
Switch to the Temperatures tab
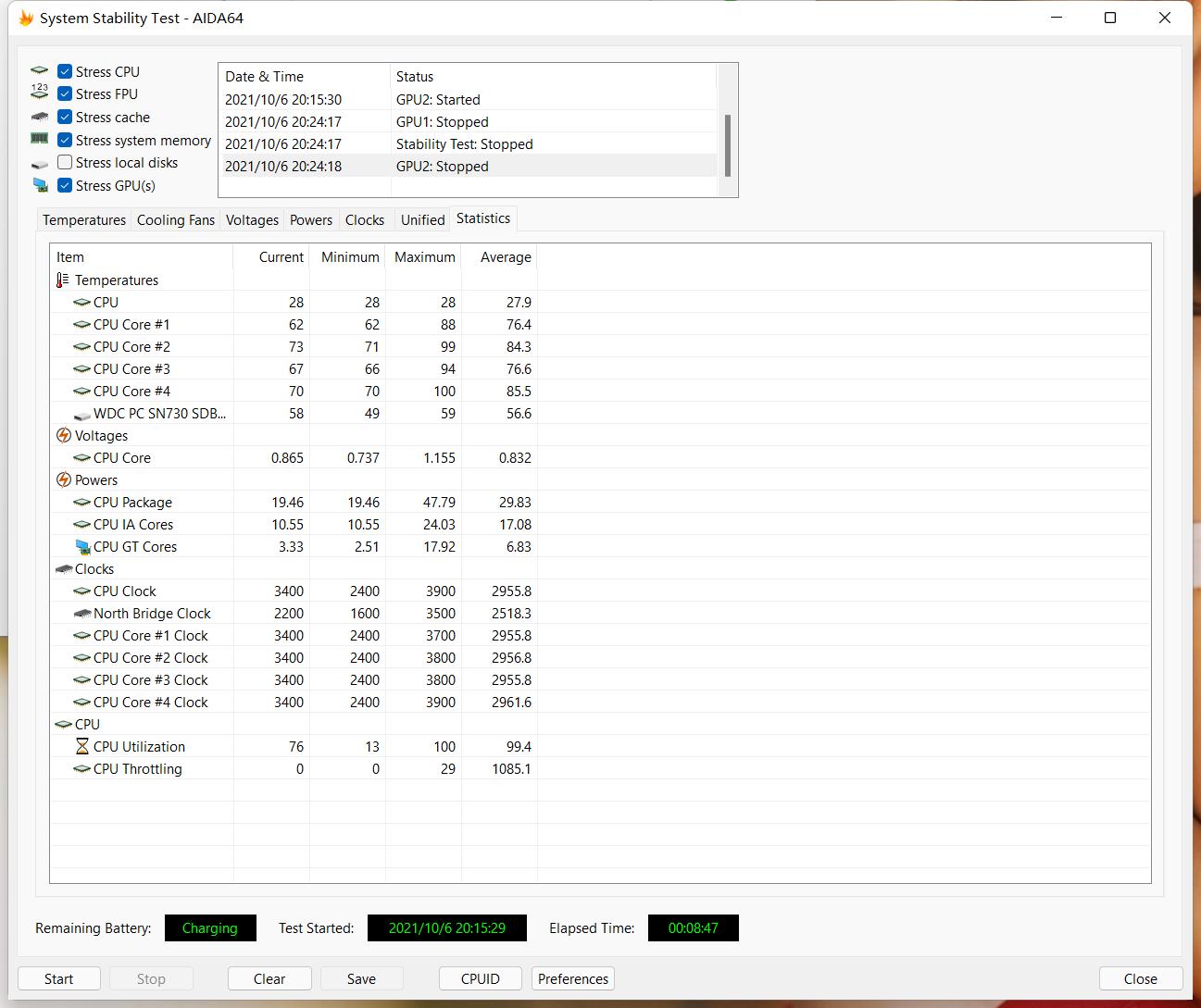(x=84, y=220)
